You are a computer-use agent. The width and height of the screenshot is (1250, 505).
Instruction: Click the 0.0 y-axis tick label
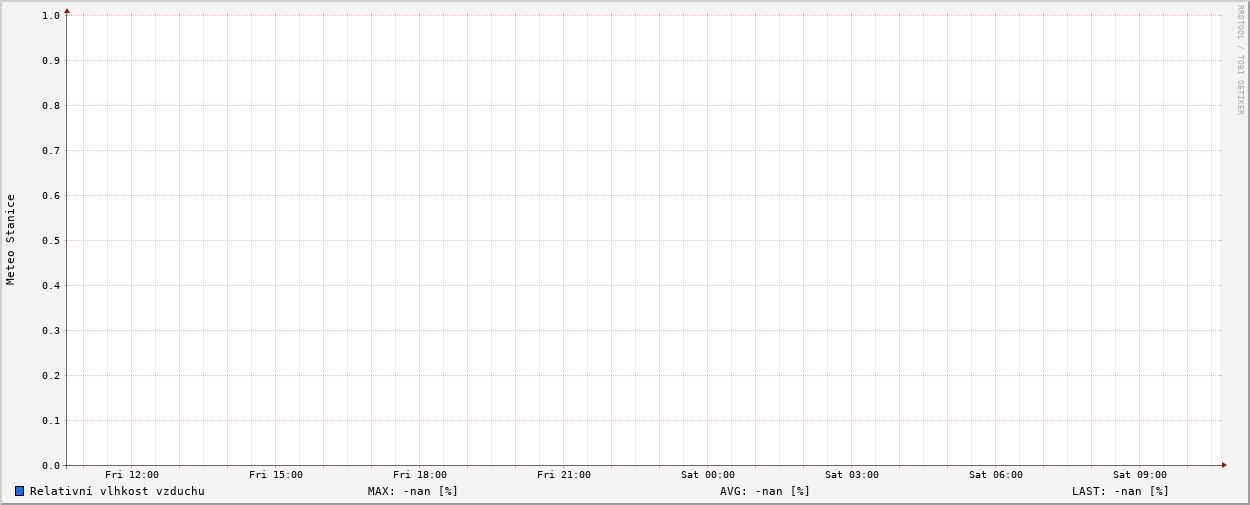tap(51, 466)
